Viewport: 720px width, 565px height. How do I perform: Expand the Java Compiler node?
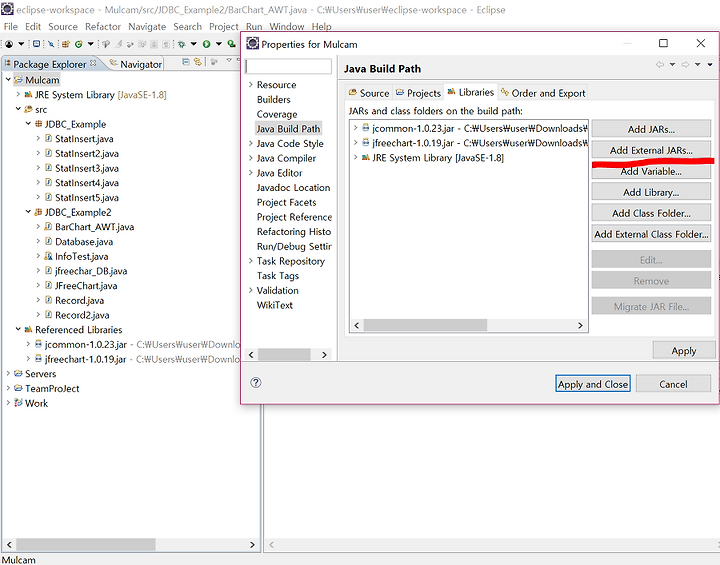coord(251,158)
